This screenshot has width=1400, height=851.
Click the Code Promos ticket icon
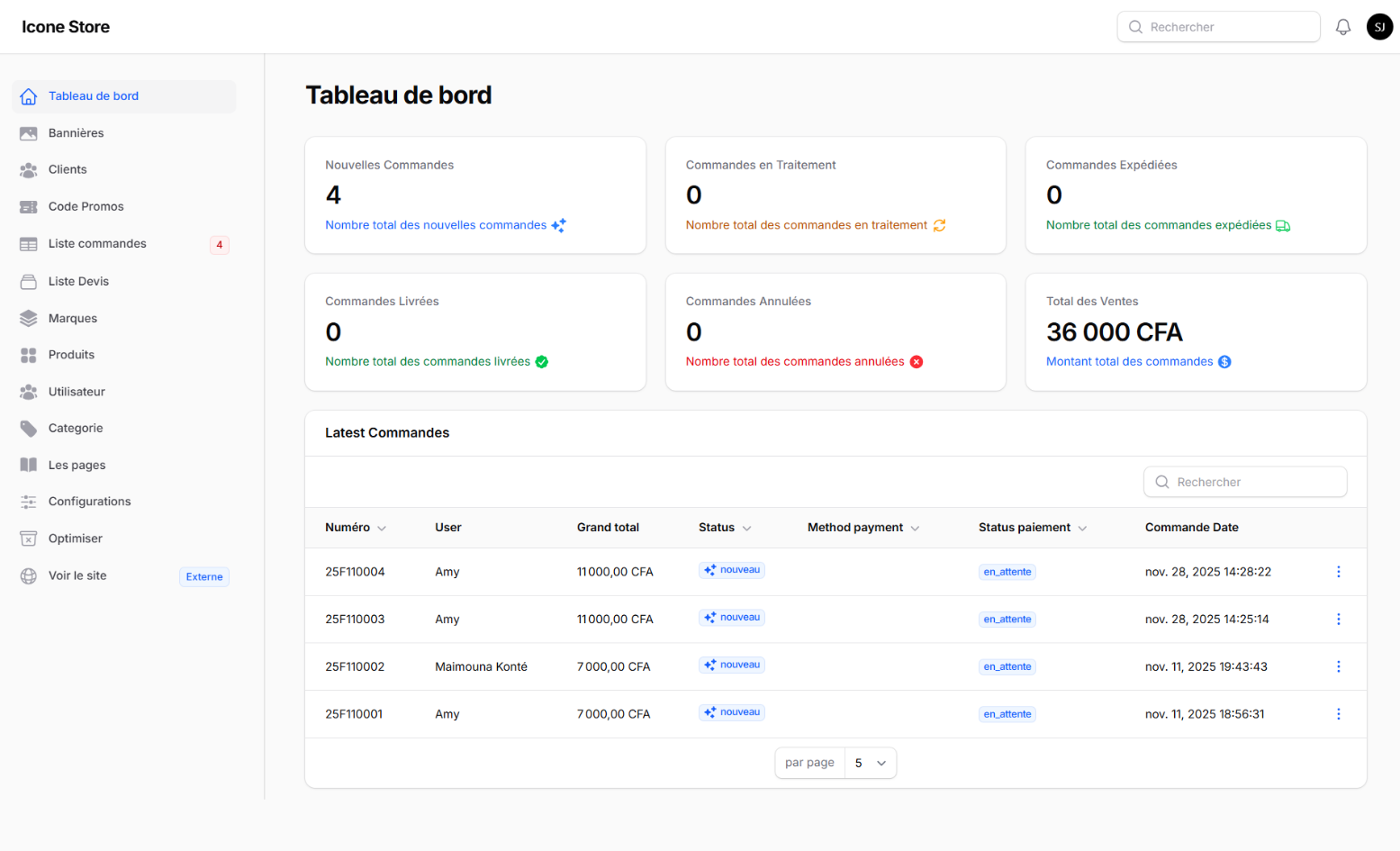coord(29,207)
